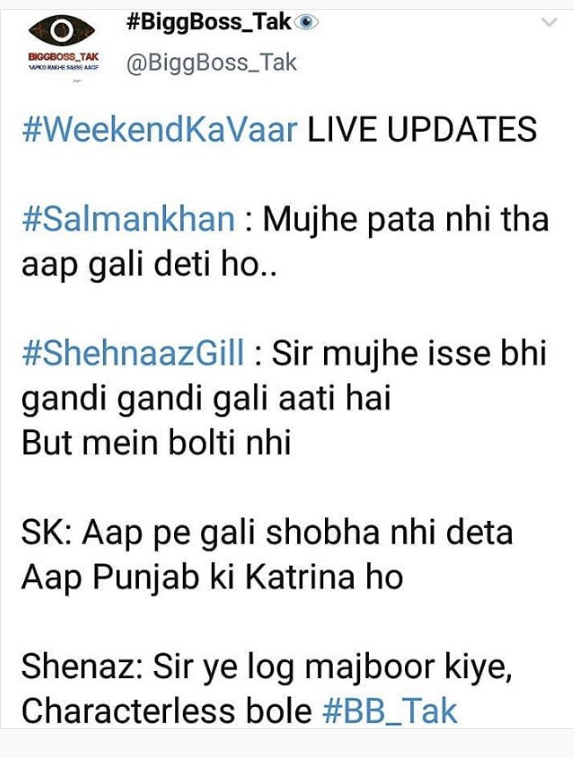The height and width of the screenshot is (758, 574).
Task: Follow the #Salmankhan hashtag link
Action: (129, 219)
